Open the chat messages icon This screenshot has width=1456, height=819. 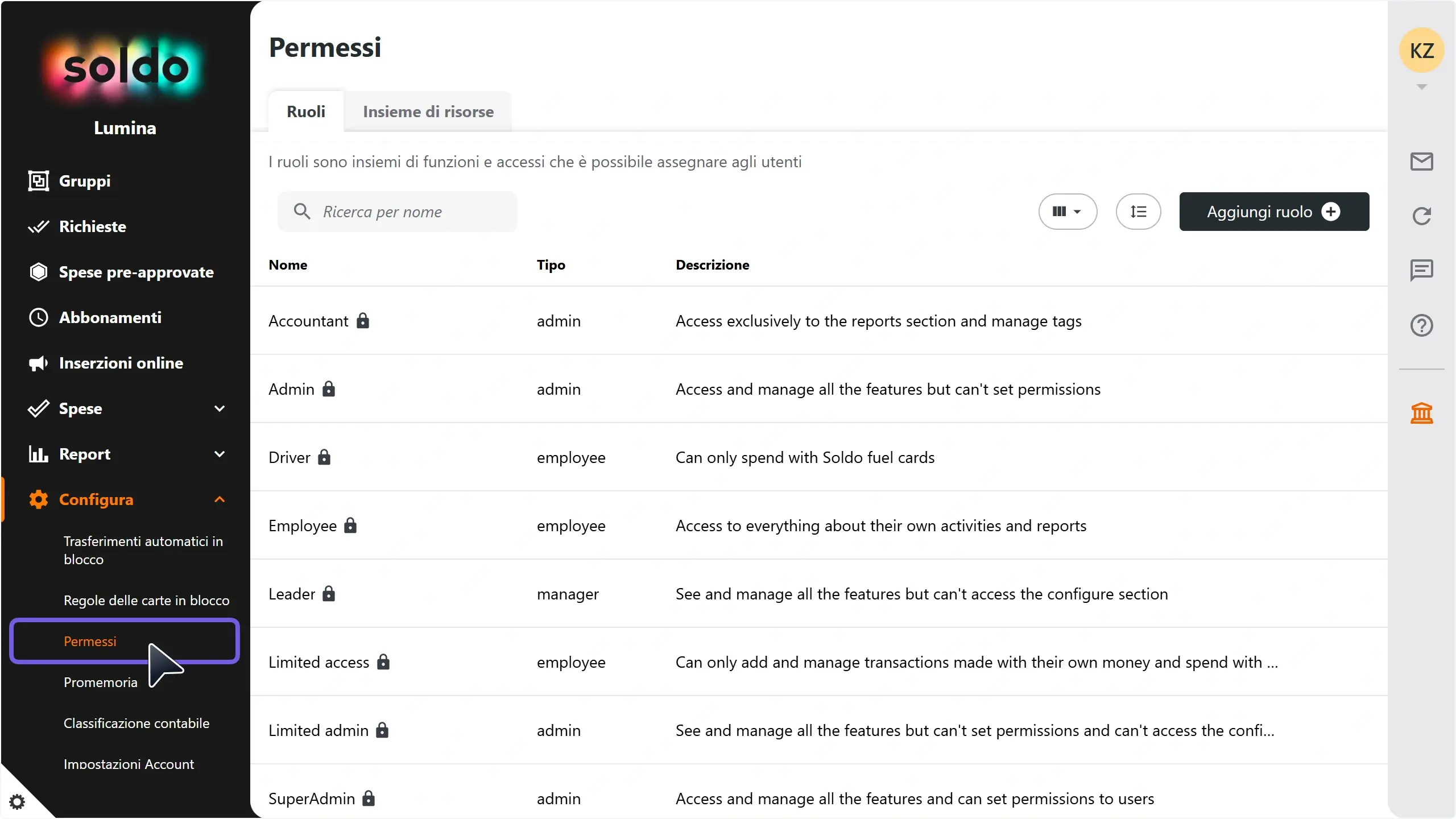pyautogui.click(x=1421, y=271)
